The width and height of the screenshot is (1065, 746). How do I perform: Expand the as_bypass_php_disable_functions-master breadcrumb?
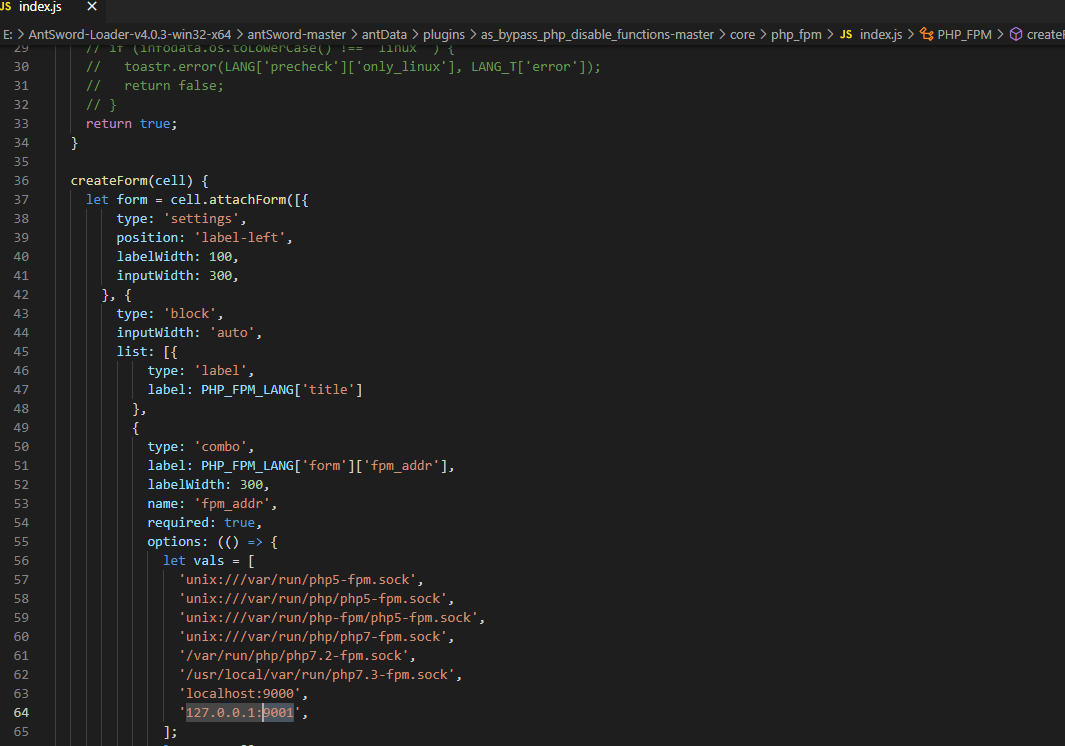point(597,34)
